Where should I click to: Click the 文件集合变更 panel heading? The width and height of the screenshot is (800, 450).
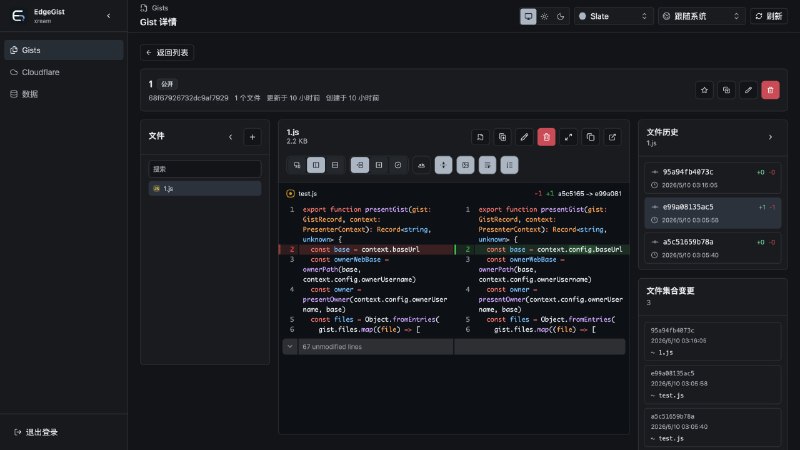coord(670,291)
